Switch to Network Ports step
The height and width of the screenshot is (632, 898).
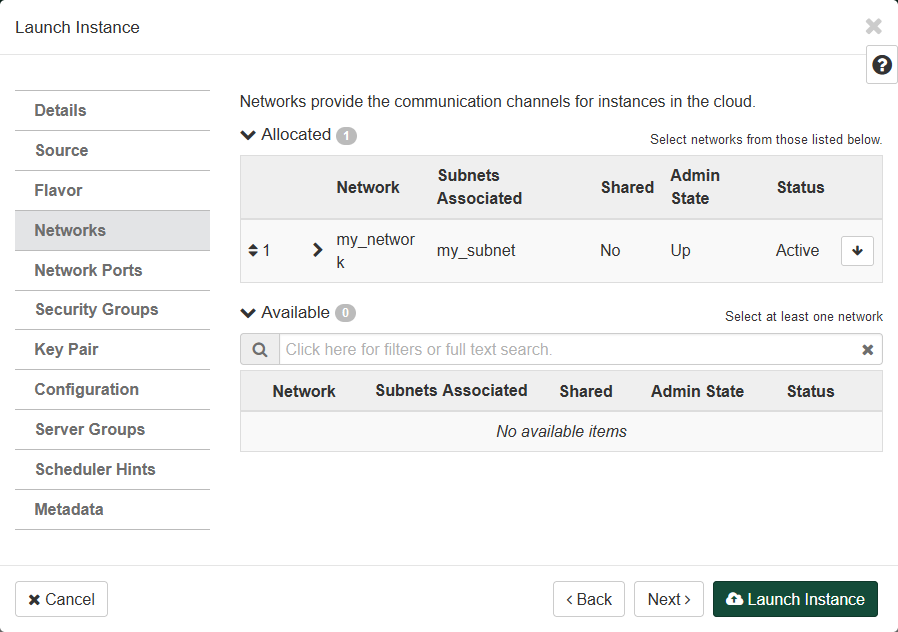pyautogui.click(x=88, y=271)
